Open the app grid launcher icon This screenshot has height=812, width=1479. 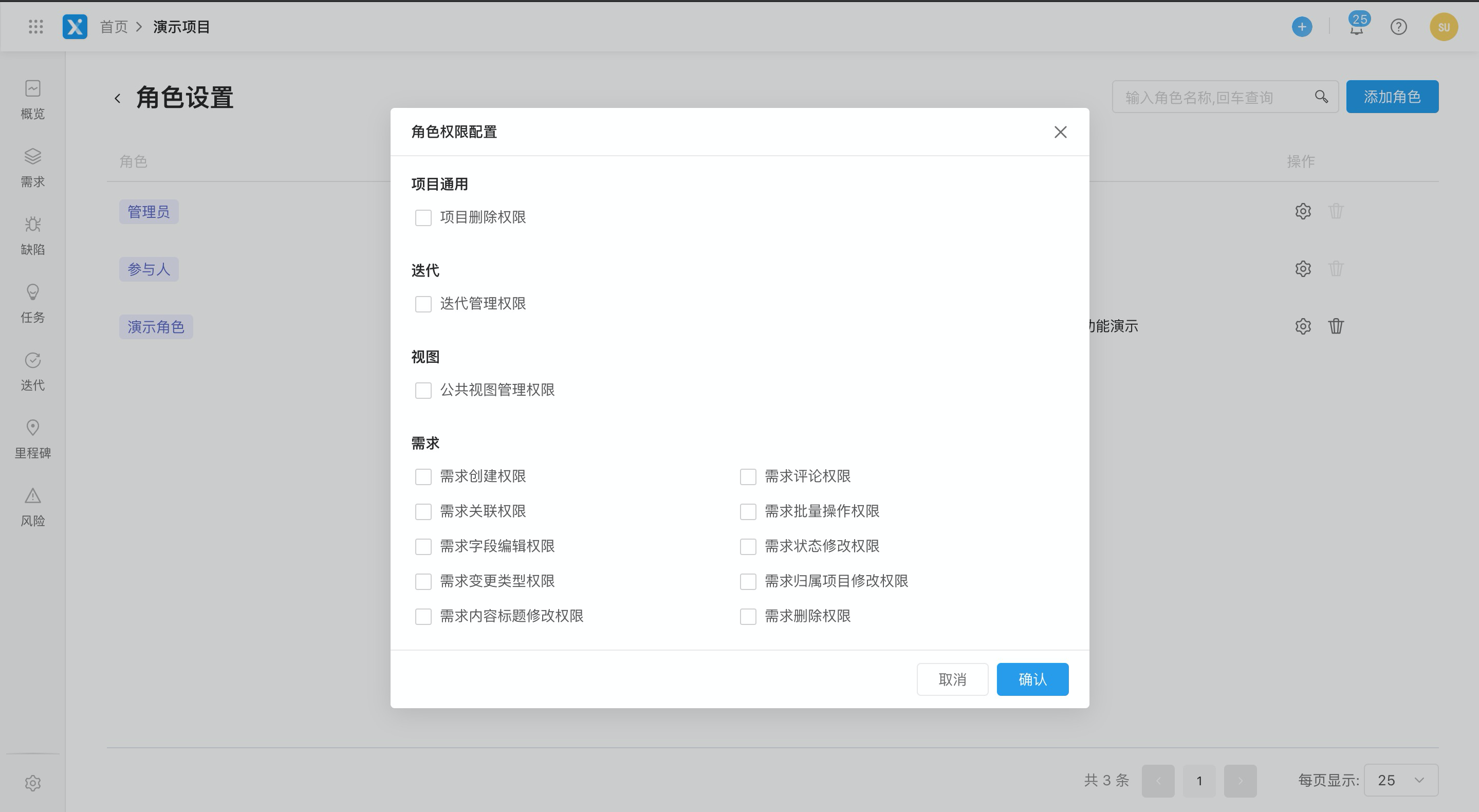click(35, 26)
